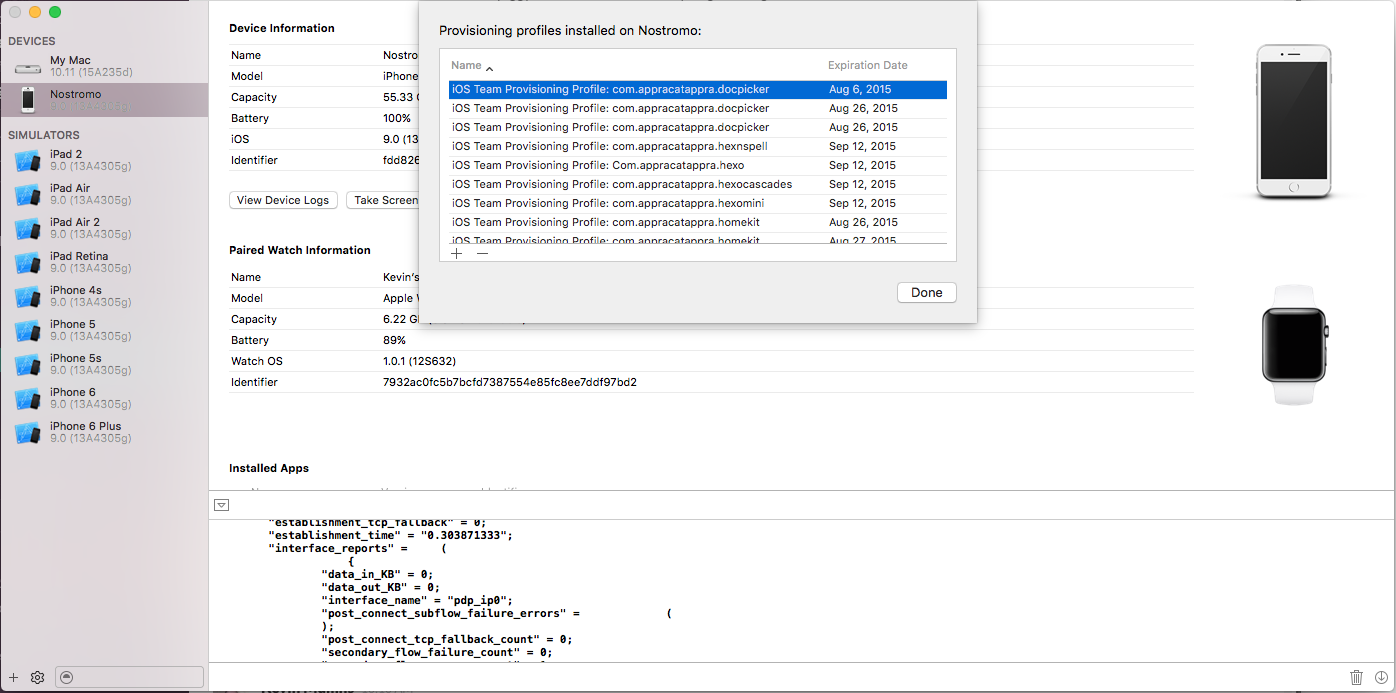Click the Nostromo iPhone device icon
Viewport: 1396px width, 693px height.
click(x=28, y=99)
